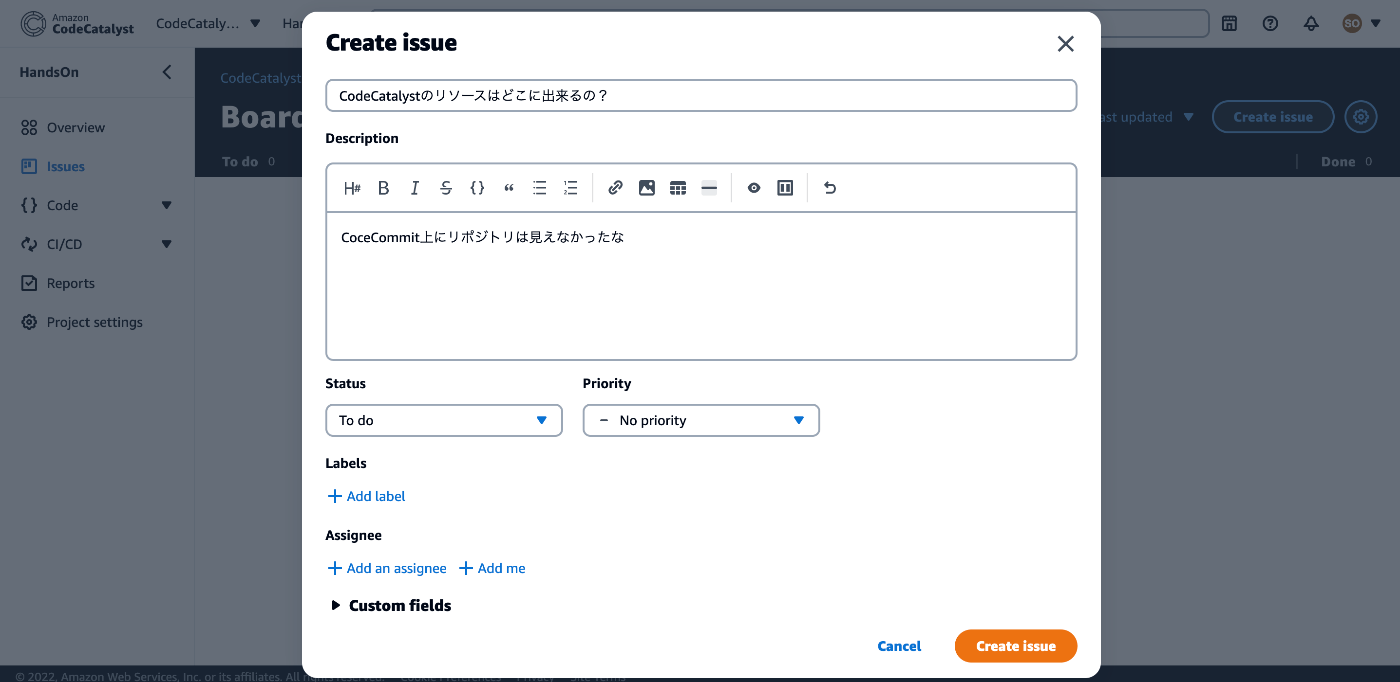Open the Status dropdown showing To do
Screen dimensions: 1400x682
[x=444, y=420]
